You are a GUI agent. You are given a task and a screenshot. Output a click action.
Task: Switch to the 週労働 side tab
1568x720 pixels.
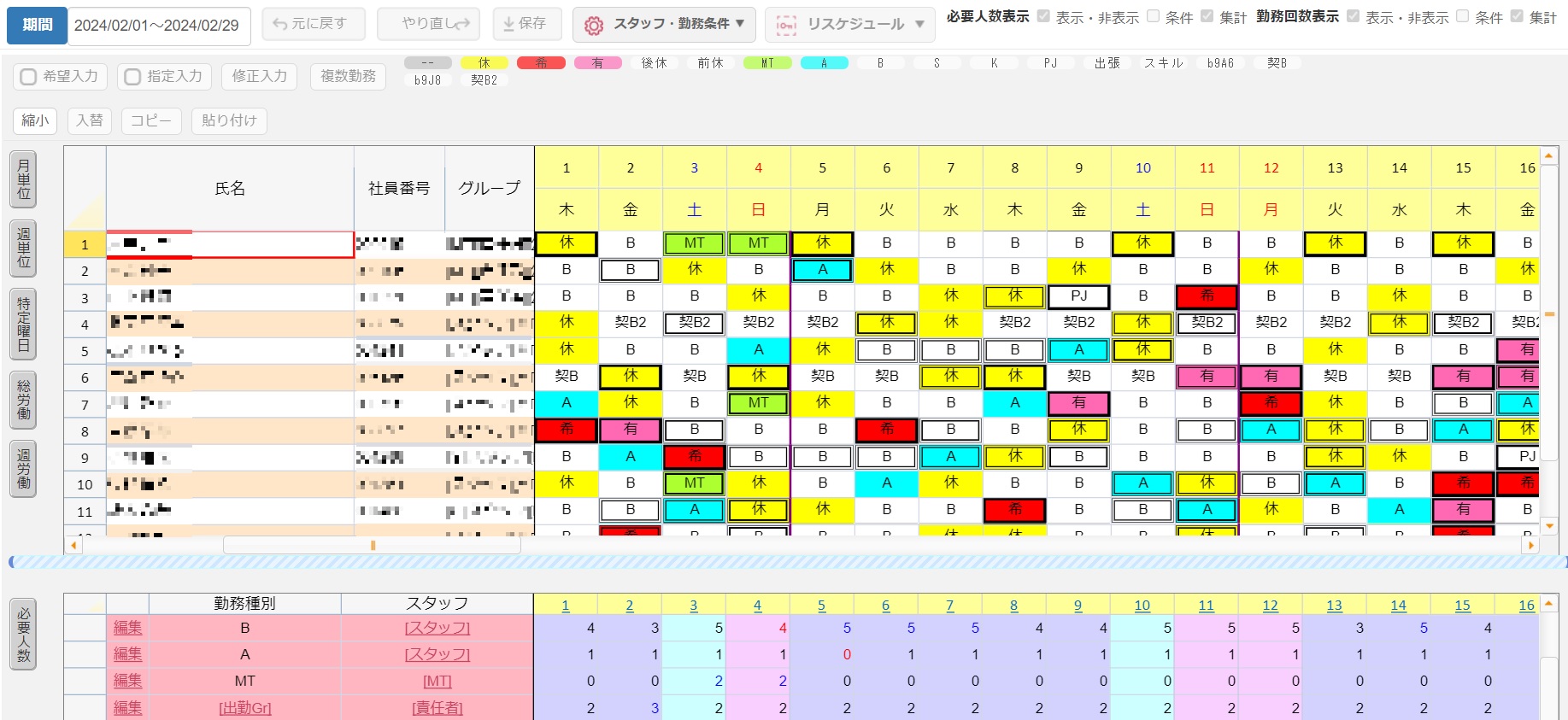click(23, 468)
